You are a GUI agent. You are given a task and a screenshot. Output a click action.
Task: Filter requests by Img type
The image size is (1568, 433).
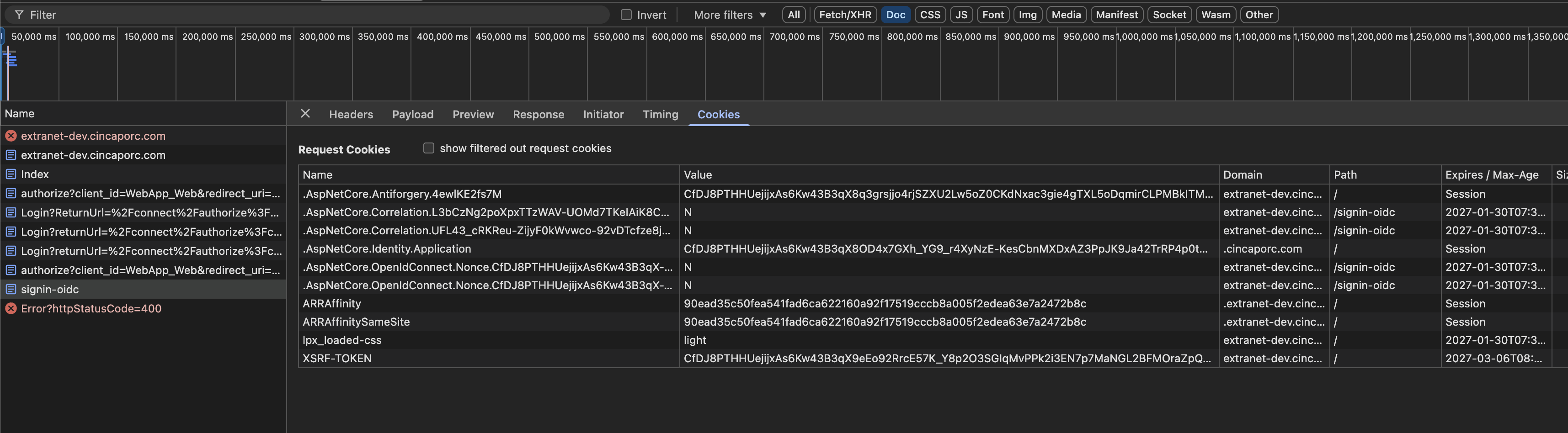point(1028,15)
